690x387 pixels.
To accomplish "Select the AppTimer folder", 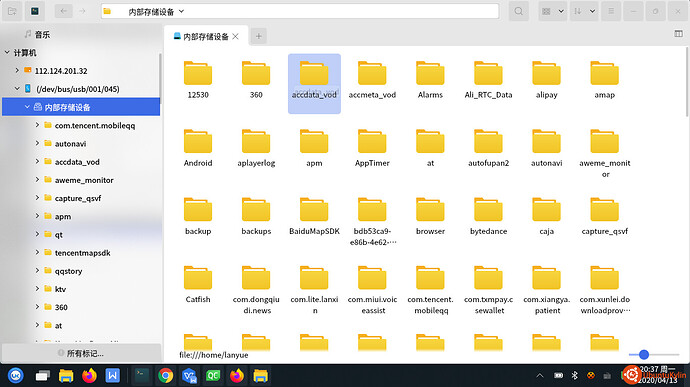I will point(372,148).
